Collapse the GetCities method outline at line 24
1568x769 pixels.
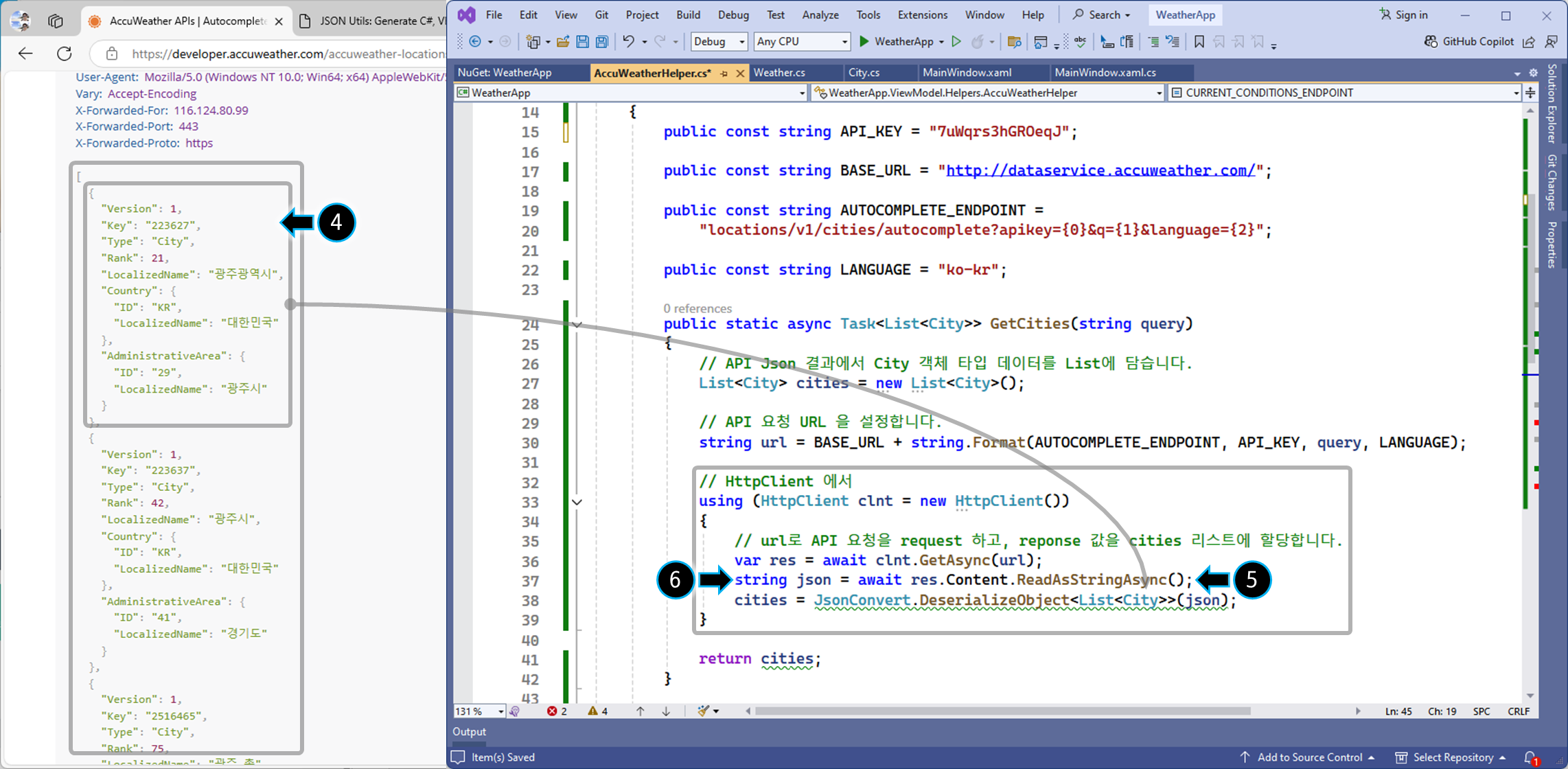[577, 325]
